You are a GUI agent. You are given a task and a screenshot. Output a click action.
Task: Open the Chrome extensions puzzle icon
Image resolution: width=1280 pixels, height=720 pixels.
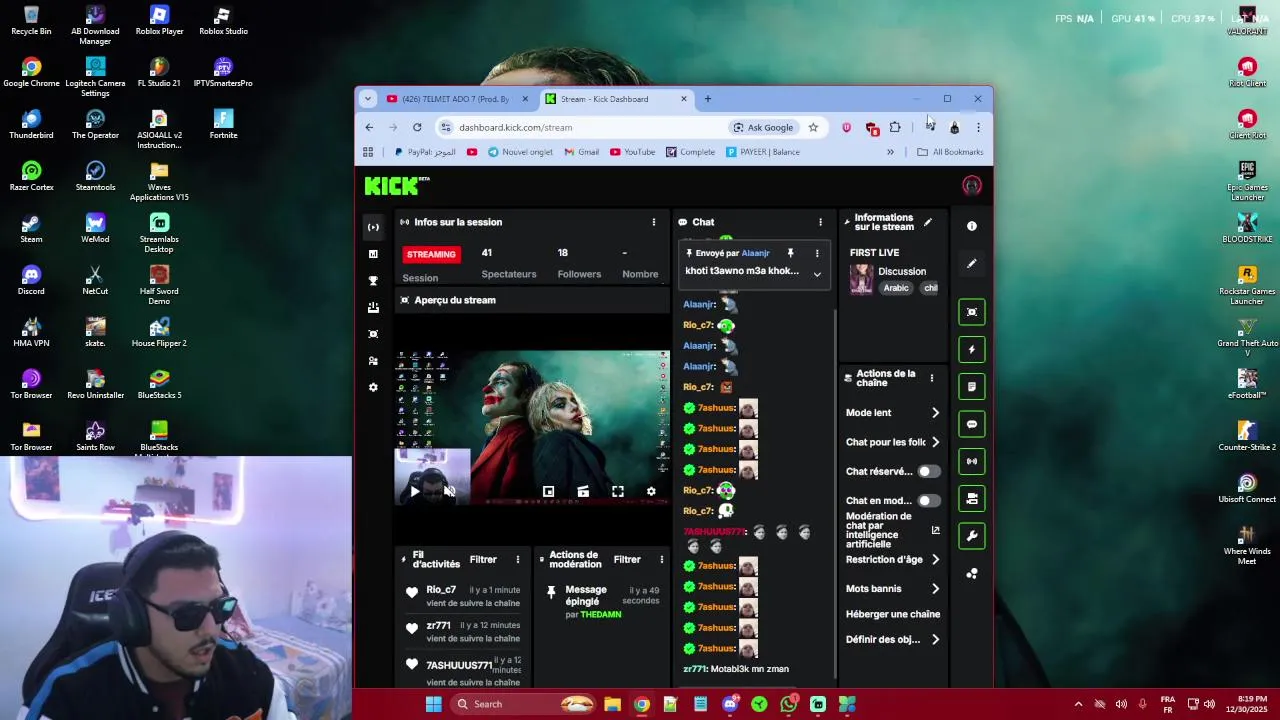point(895,127)
